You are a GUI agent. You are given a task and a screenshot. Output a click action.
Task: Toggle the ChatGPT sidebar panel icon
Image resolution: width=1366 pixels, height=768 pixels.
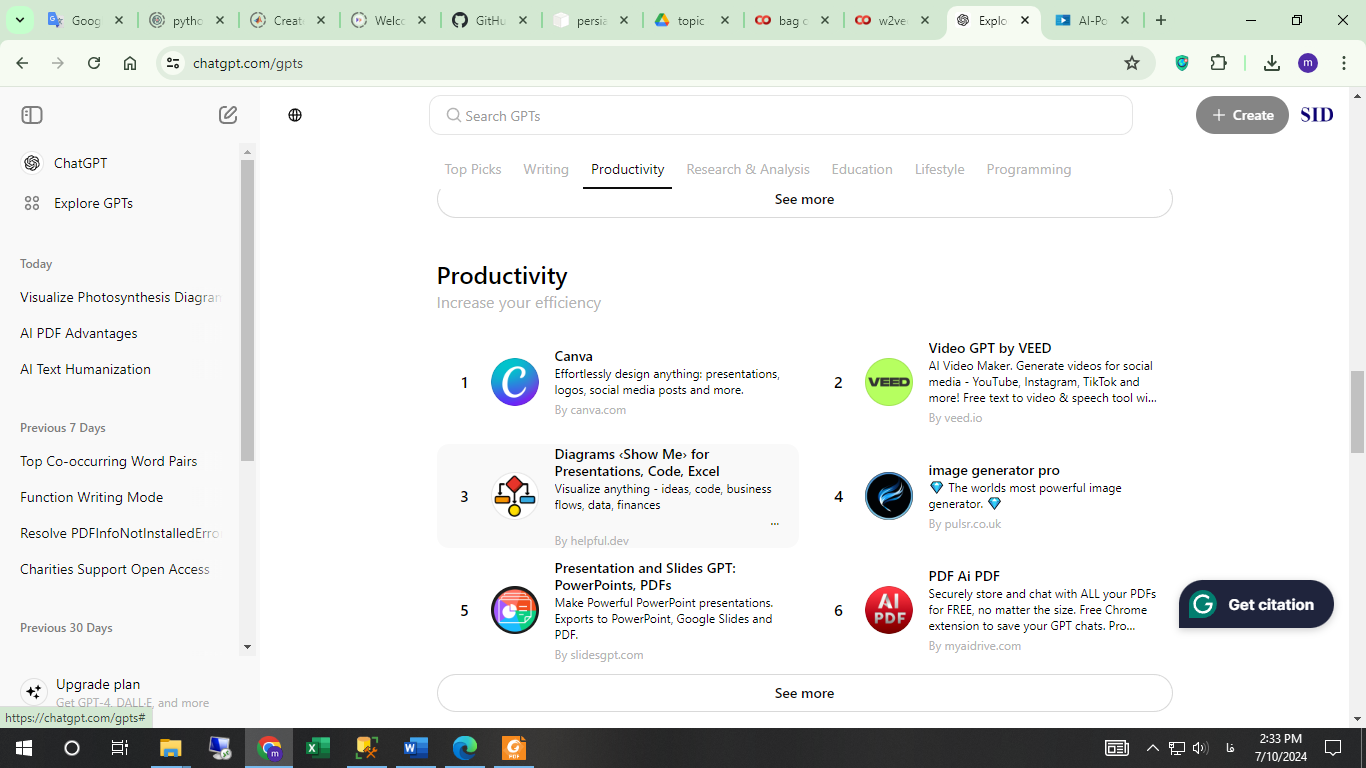(x=32, y=115)
